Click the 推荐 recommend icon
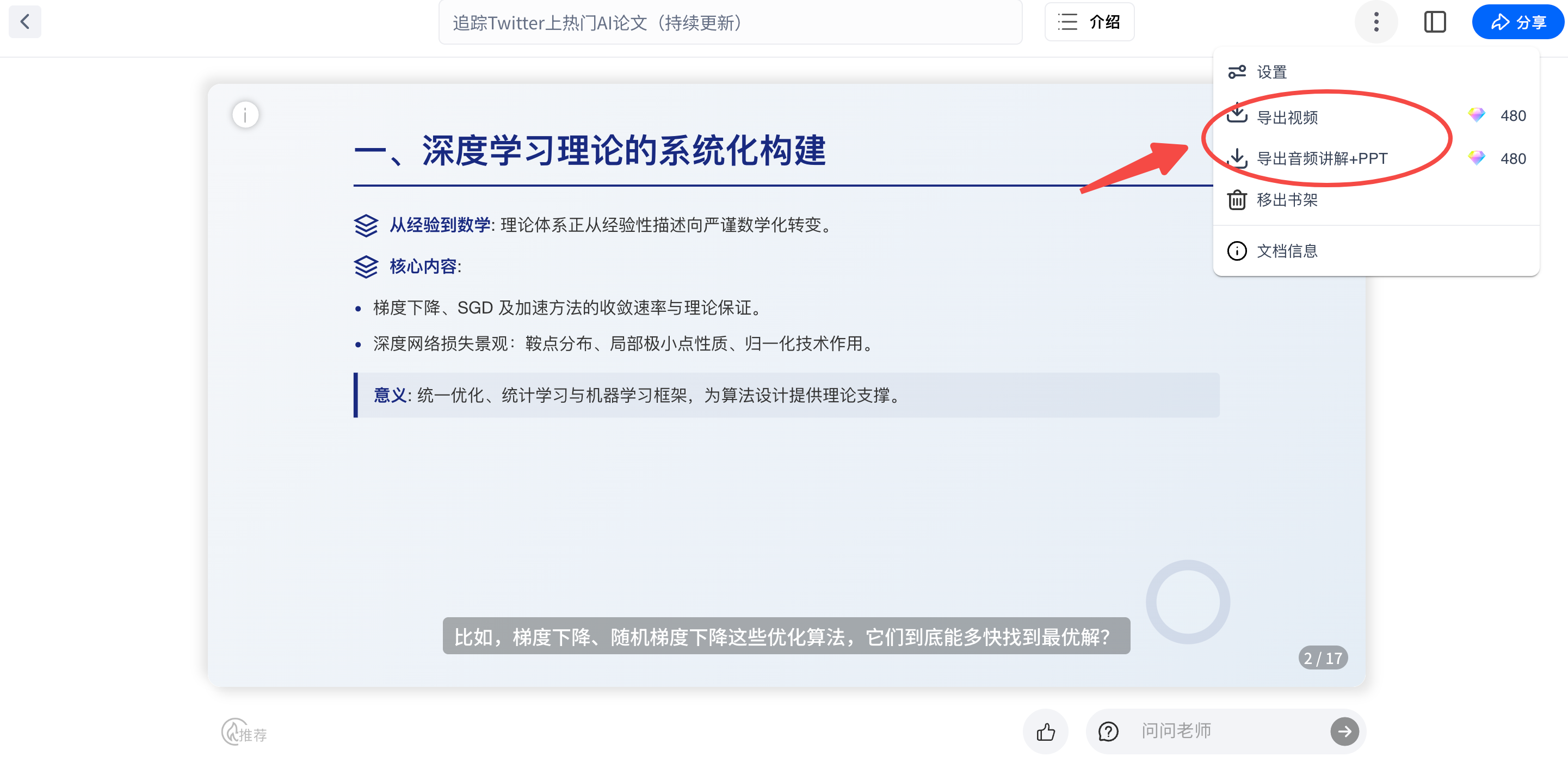This screenshot has height=762, width=1568. tap(244, 733)
